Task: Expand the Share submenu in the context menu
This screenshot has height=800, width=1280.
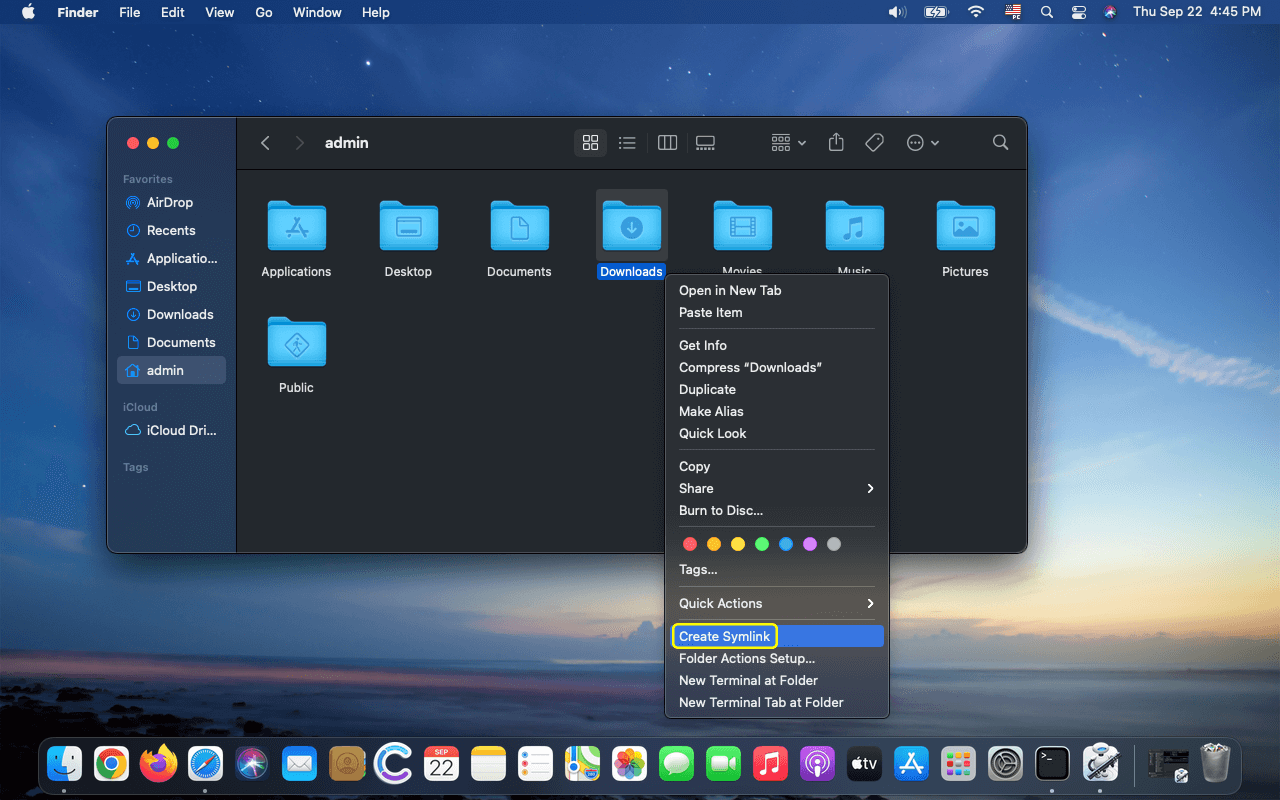Action: (775, 488)
